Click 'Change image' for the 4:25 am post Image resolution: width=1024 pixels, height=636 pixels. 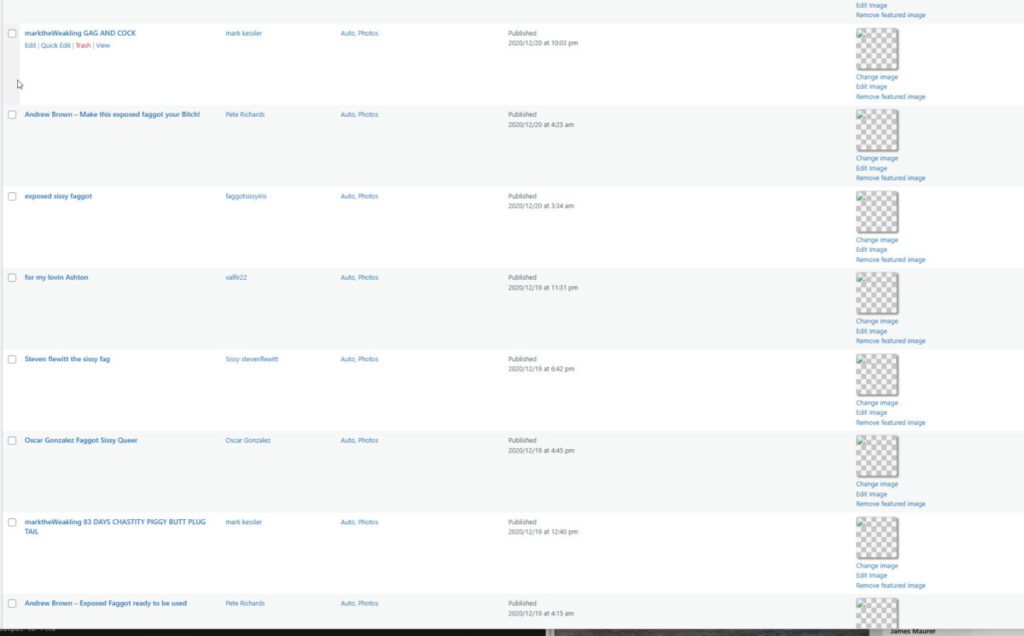tap(877, 158)
